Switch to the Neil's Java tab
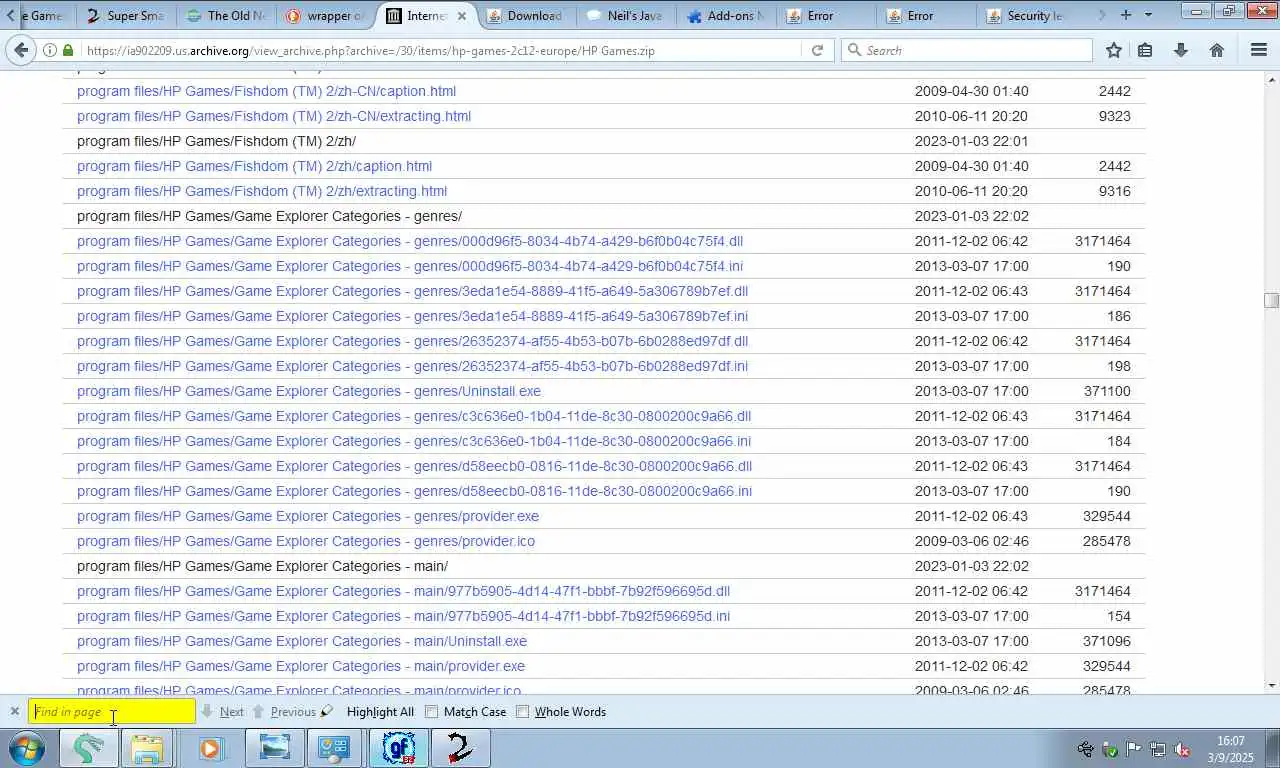The image size is (1280, 768). point(625,15)
